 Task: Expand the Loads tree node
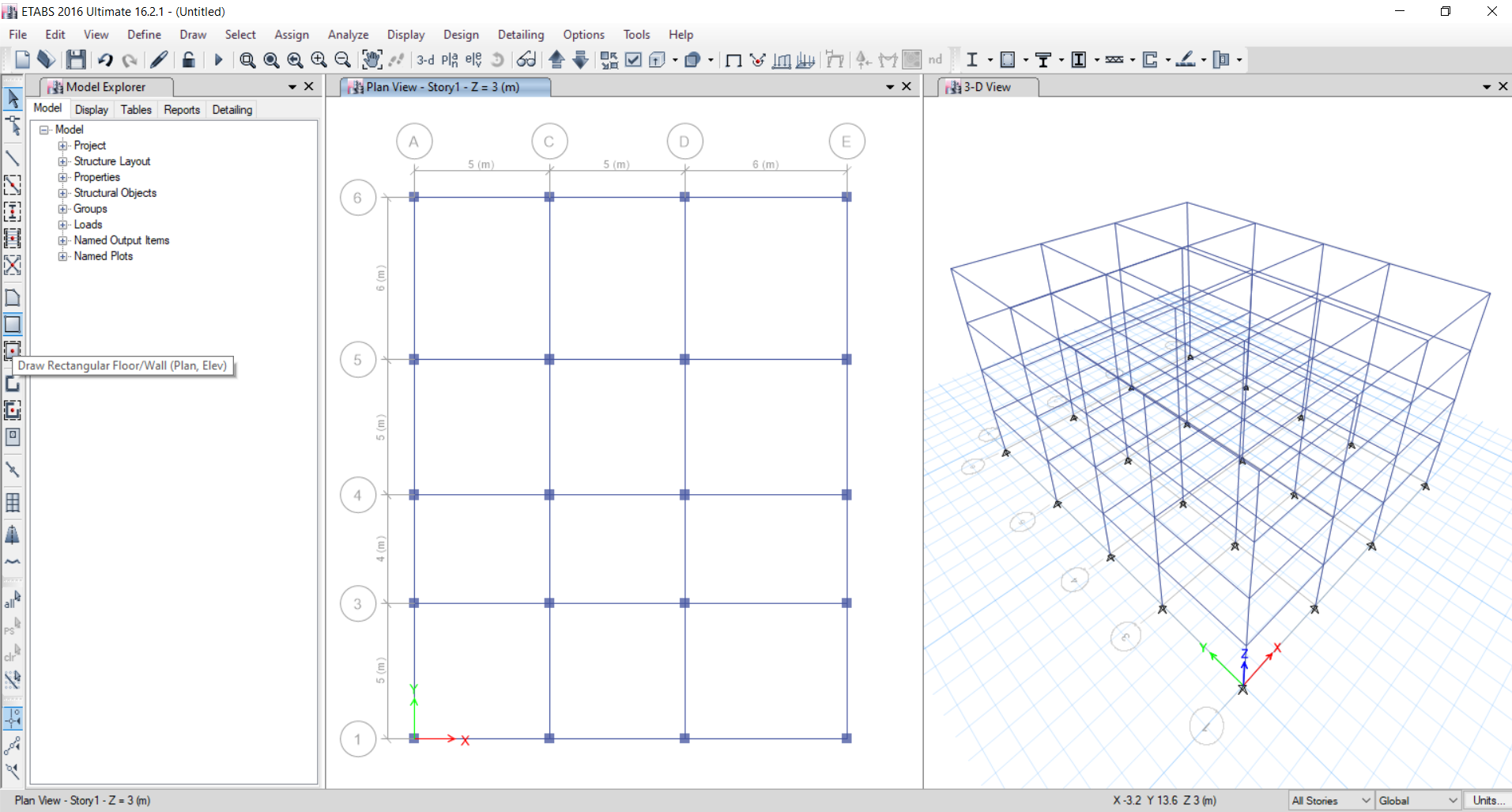click(x=63, y=225)
